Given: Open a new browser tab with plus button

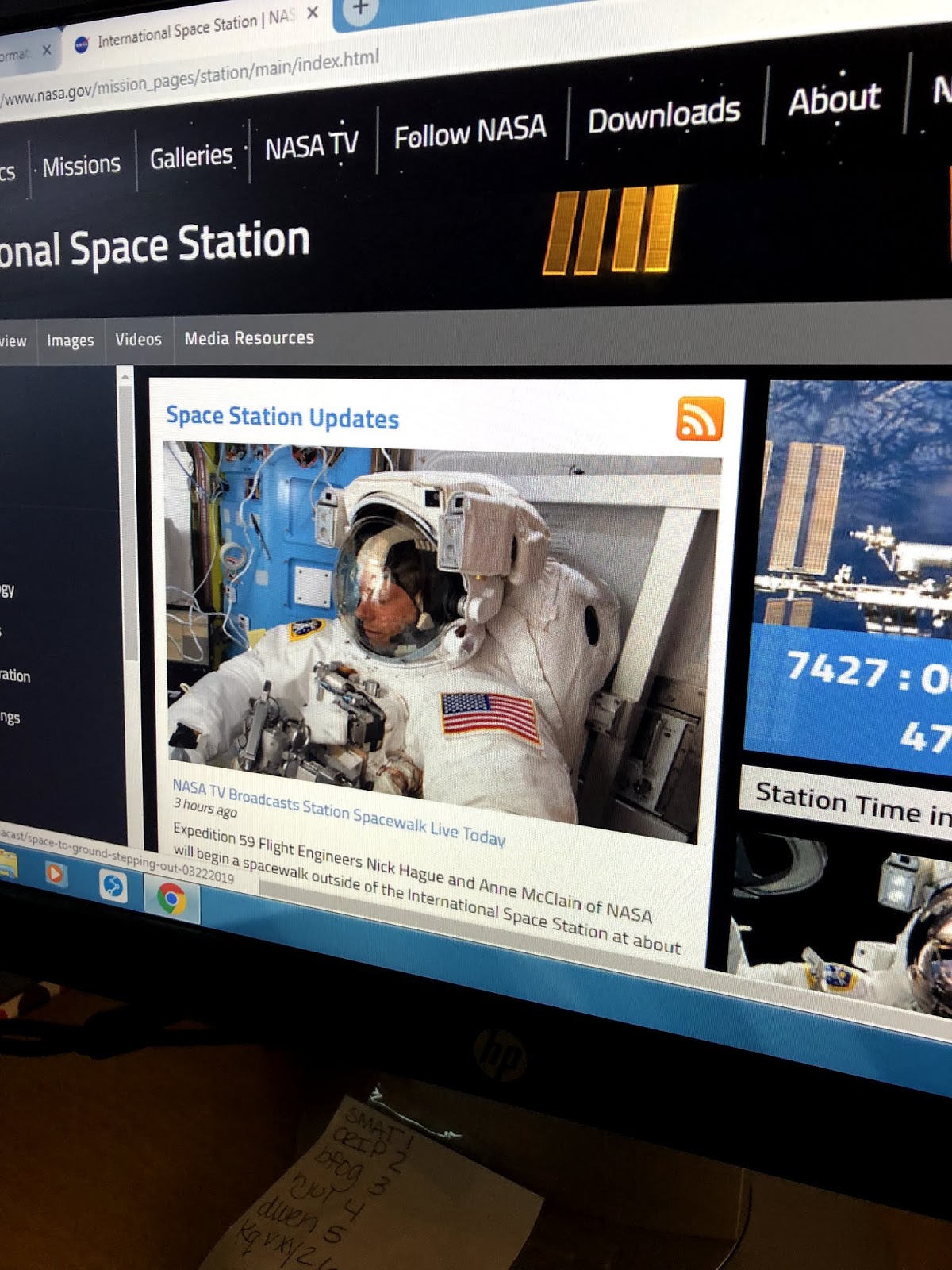Looking at the screenshot, I should (x=360, y=8).
